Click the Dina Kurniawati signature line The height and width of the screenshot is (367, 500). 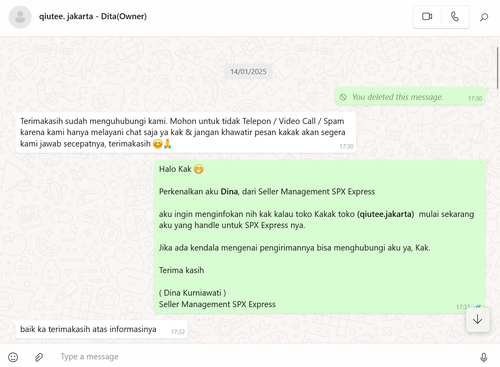[x=192, y=293]
